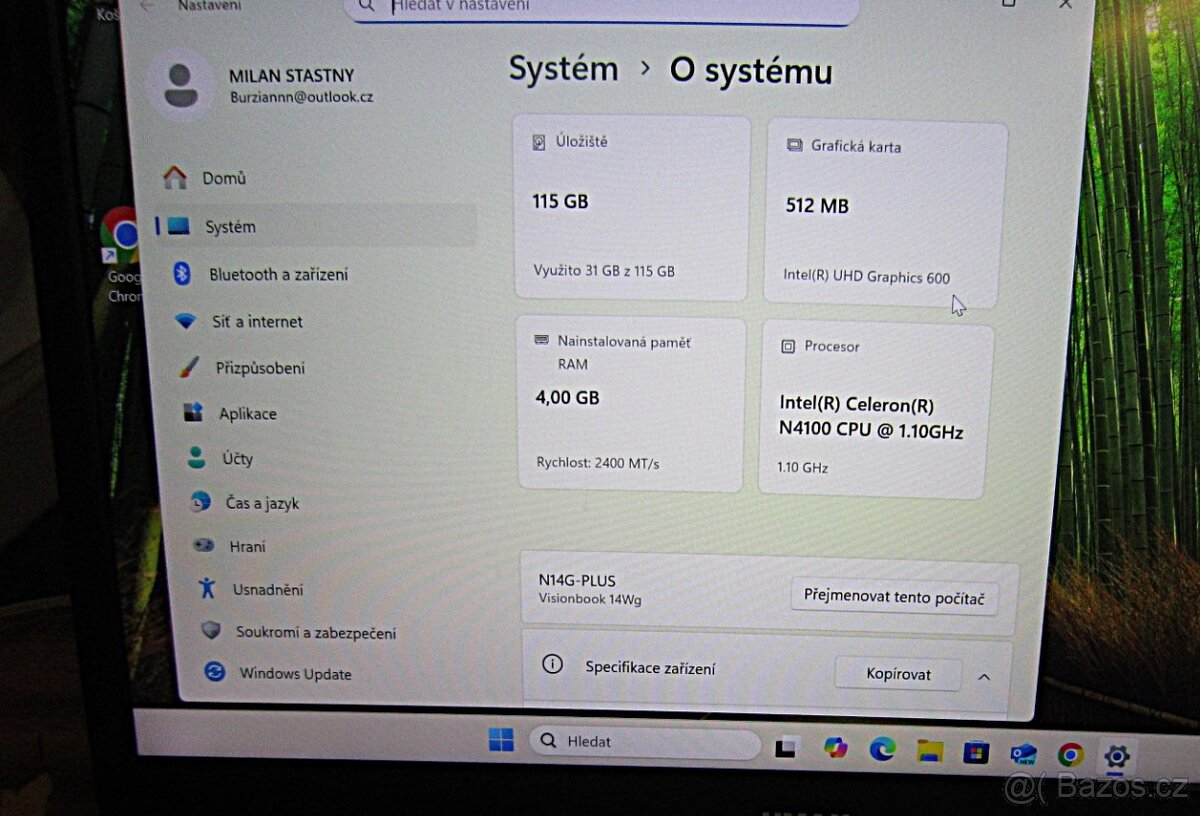Image resolution: width=1200 pixels, height=816 pixels.
Task: Click the Milan Stastny profile avatar
Action: (x=181, y=84)
